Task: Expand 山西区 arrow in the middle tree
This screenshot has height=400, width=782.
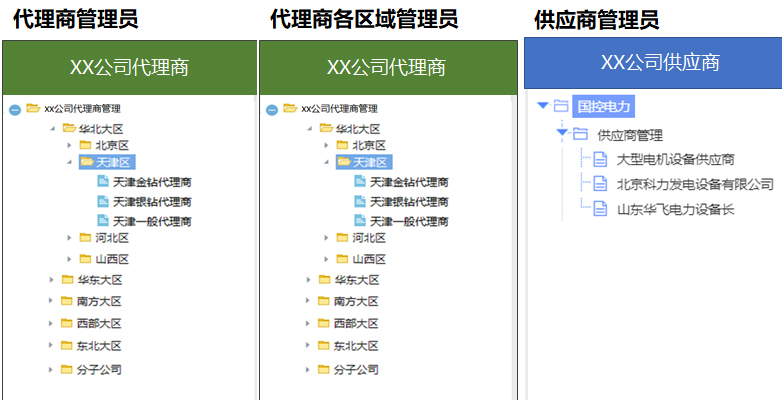Action: (326, 259)
